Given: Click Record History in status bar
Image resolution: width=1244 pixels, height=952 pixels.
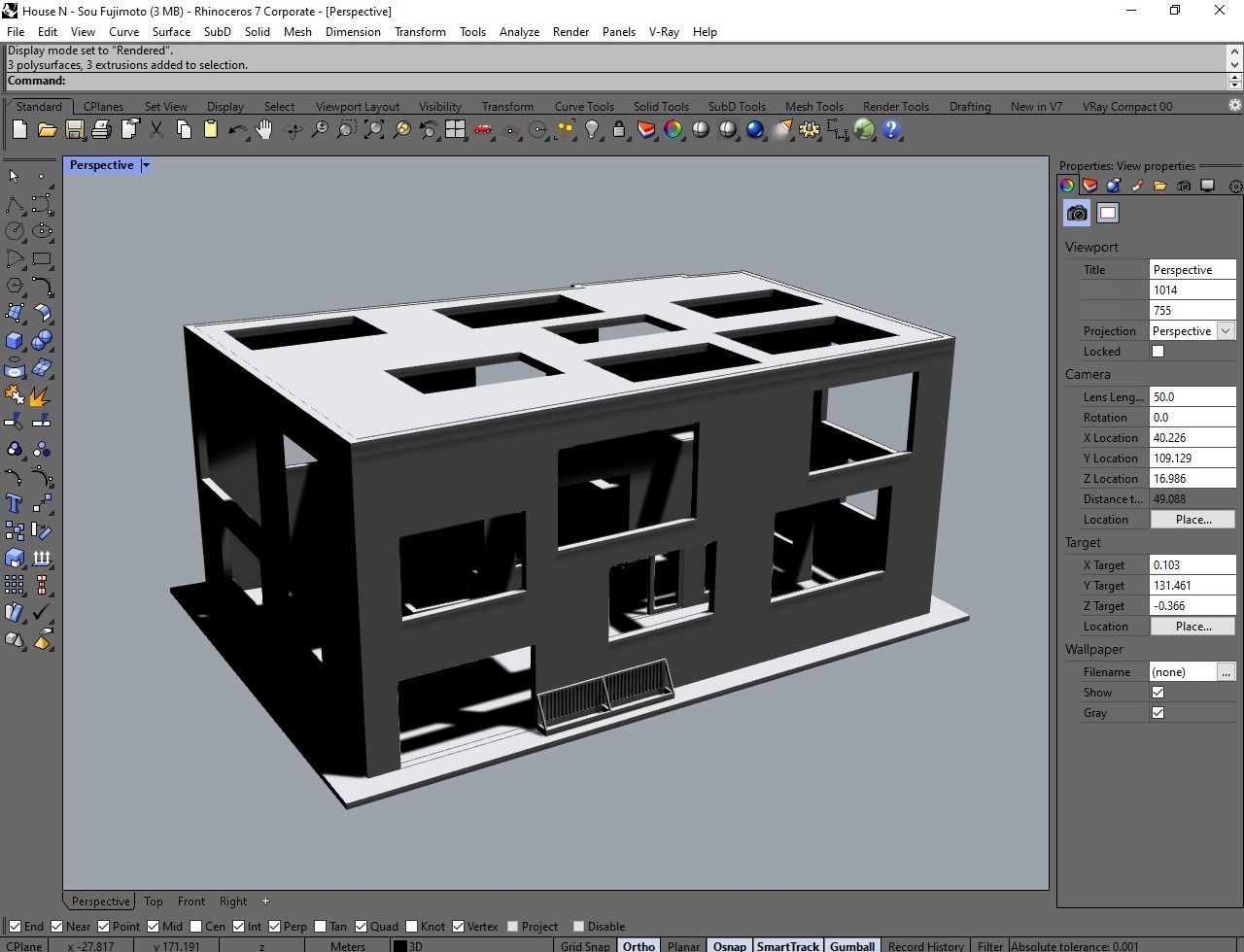Looking at the screenshot, I should pyautogui.click(x=925, y=946).
